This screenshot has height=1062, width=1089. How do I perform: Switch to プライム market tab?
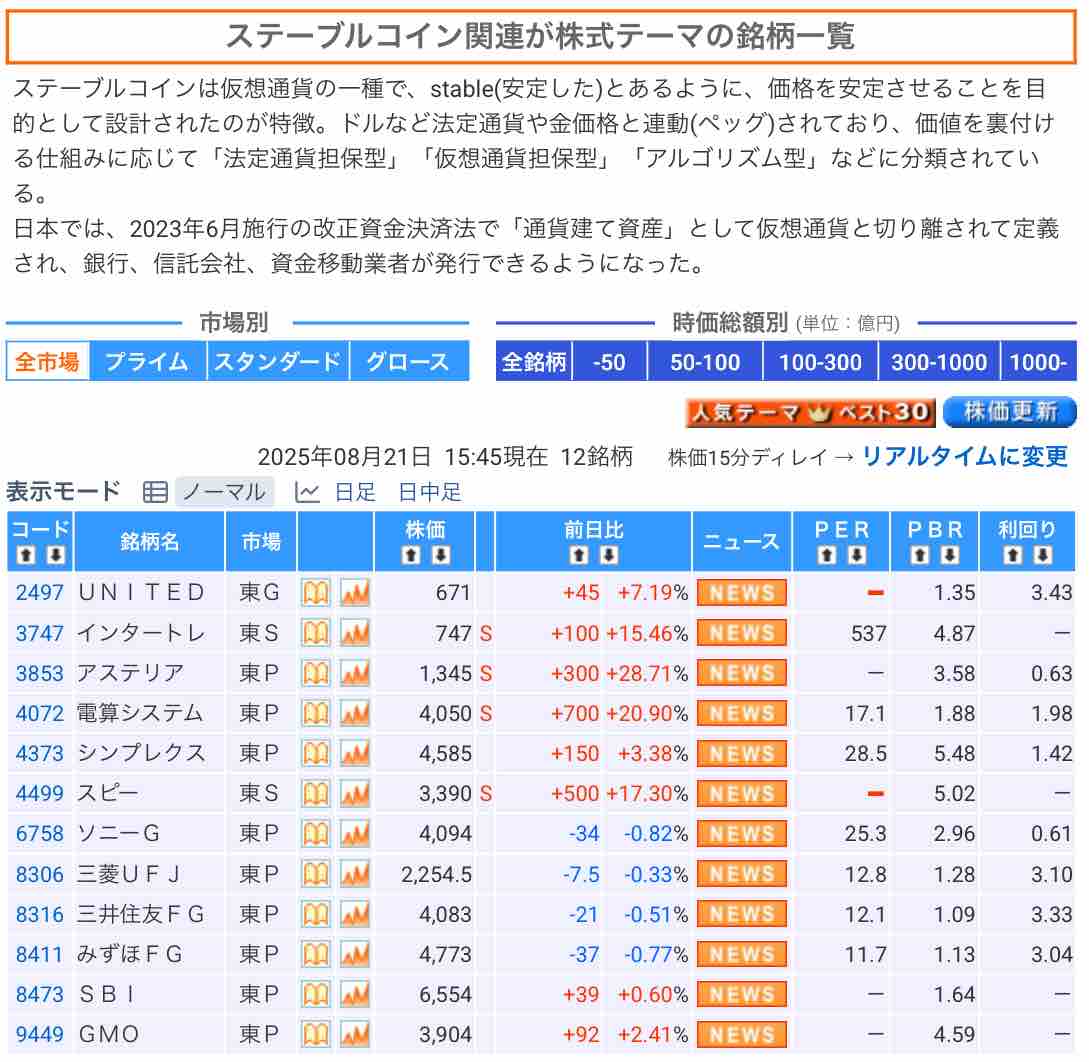click(148, 362)
